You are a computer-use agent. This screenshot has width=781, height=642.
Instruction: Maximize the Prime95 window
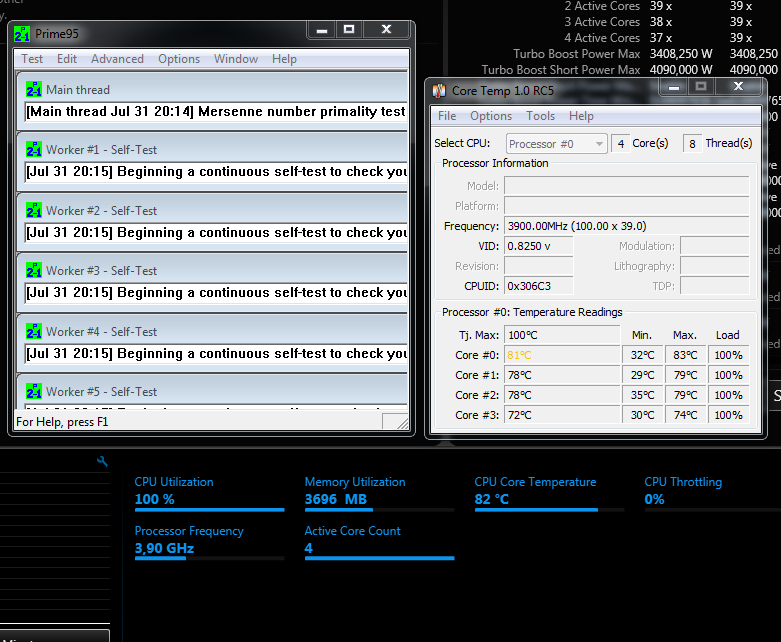pyautogui.click(x=349, y=30)
